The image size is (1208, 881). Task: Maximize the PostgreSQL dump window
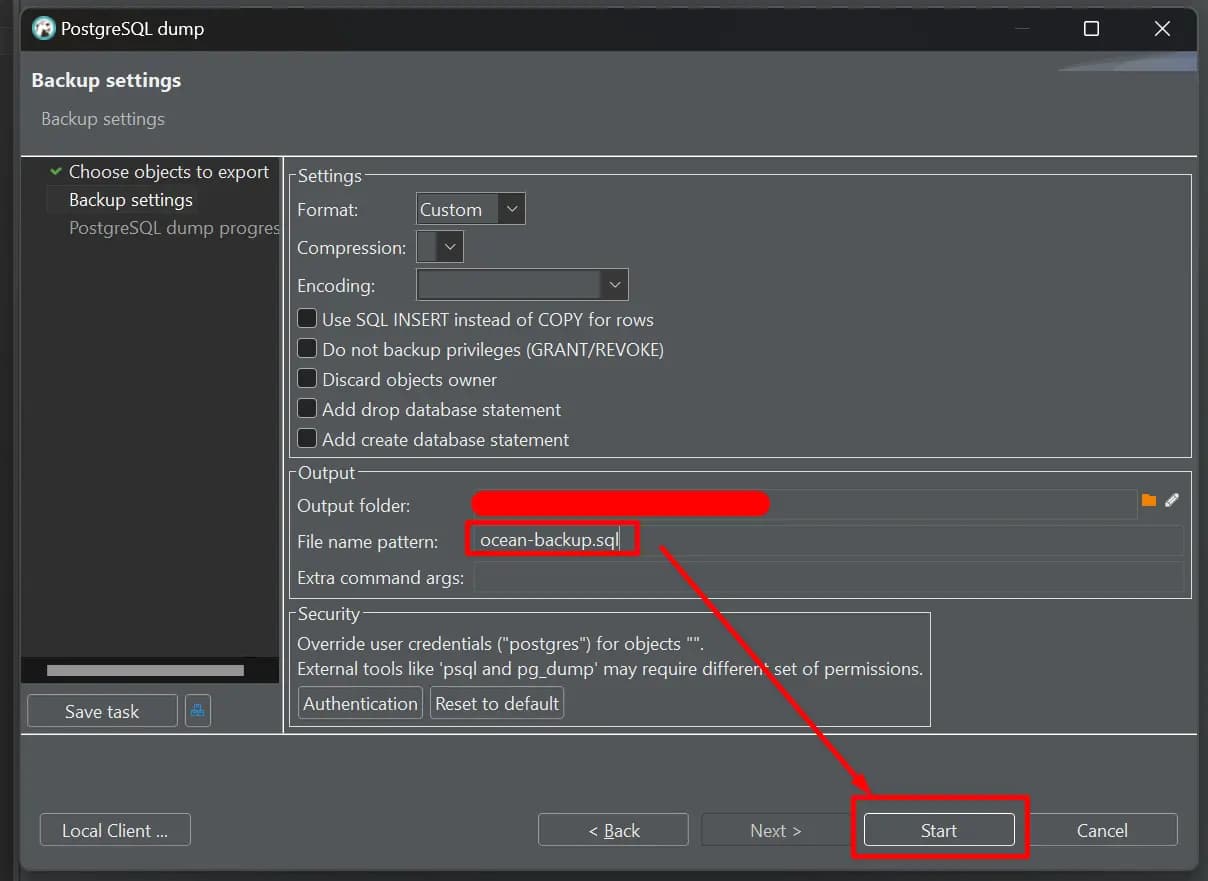(1091, 29)
